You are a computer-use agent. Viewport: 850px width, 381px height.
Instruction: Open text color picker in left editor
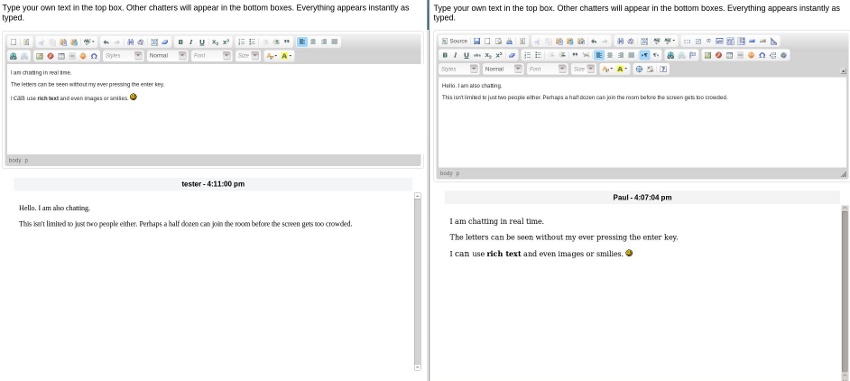271,56
